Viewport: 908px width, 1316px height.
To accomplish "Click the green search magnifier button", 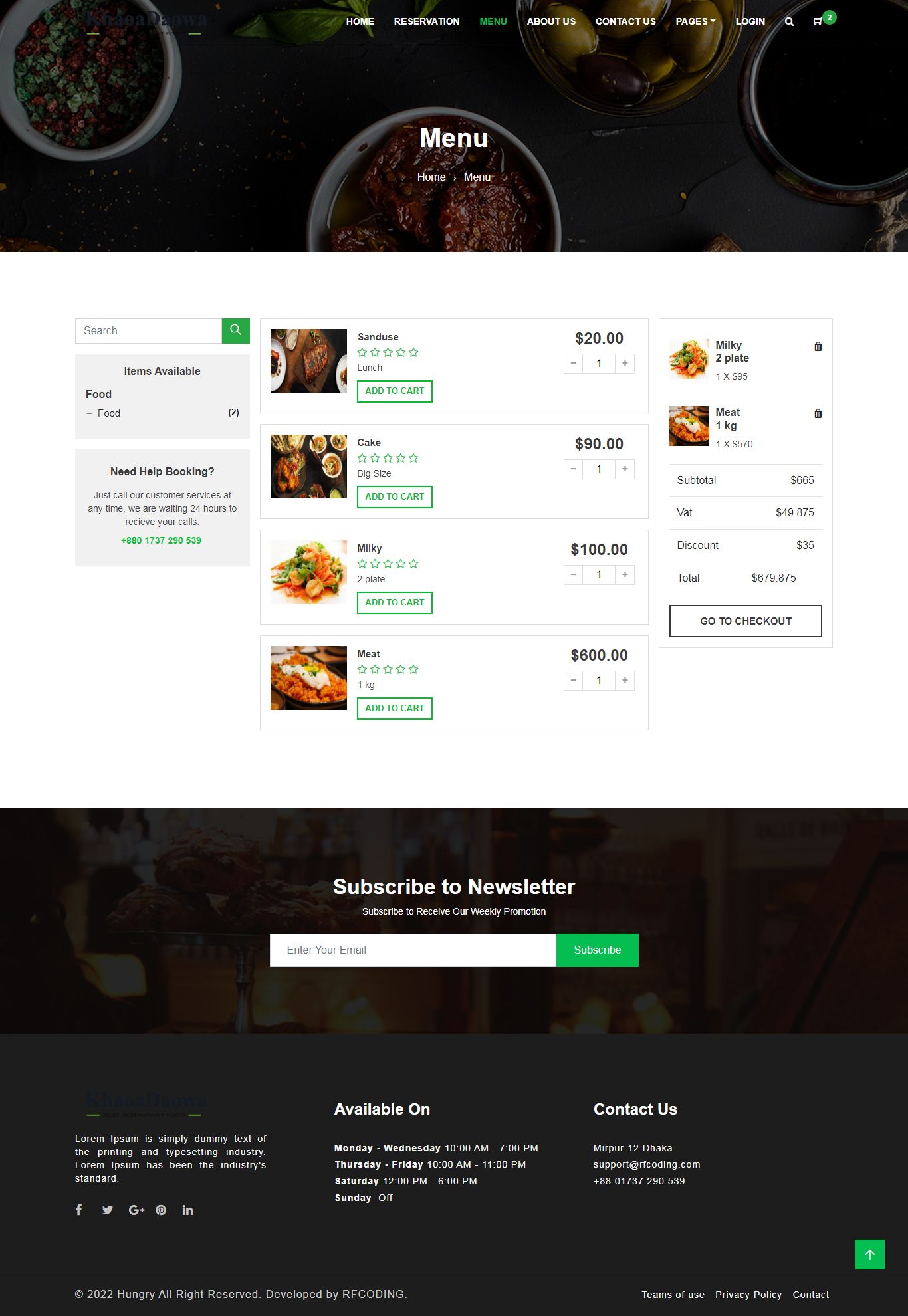I will [x=235, y=330].
